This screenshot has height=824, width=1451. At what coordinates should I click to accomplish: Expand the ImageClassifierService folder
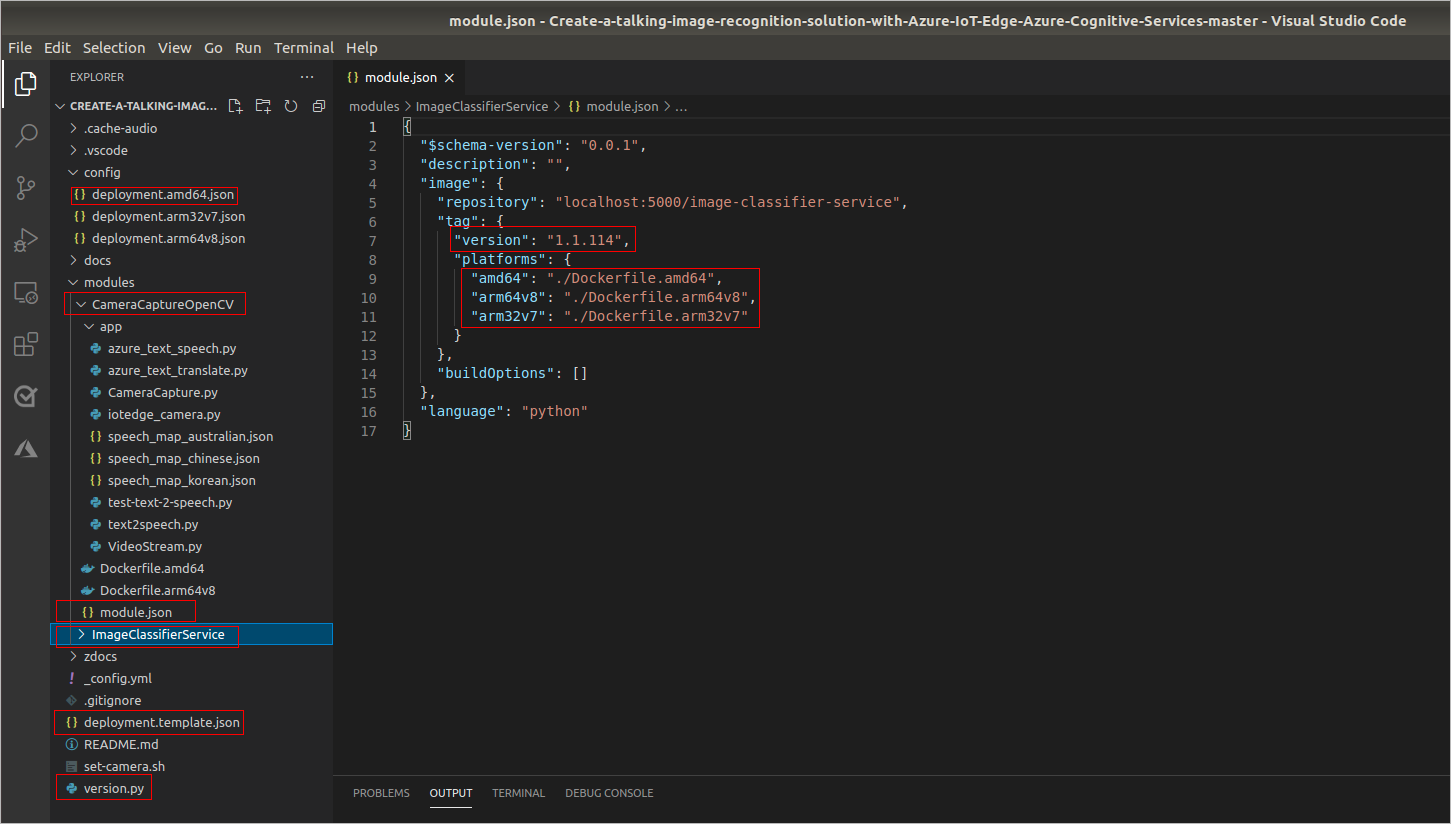[157, 634]
